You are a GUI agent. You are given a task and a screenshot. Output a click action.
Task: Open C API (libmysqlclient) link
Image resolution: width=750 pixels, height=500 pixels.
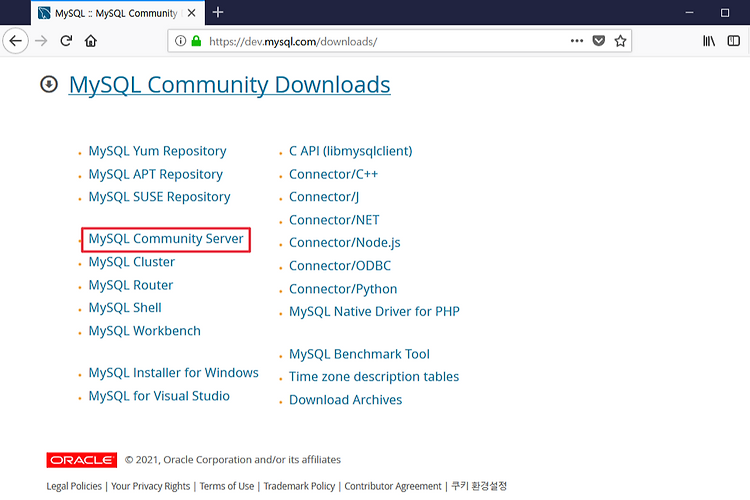[x=351, y=151]
